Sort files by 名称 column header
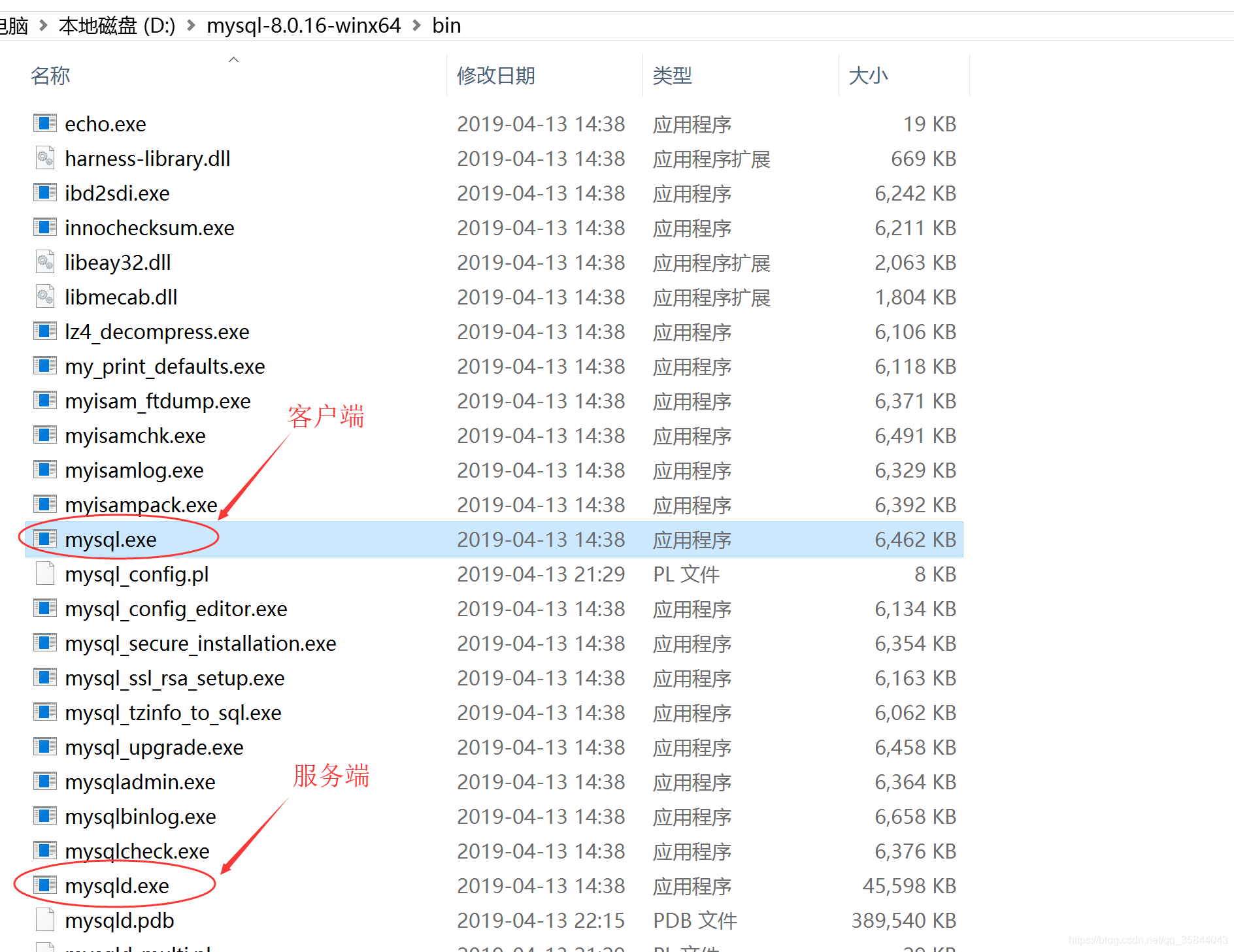 pyautogui.click(x=50, y=75)
